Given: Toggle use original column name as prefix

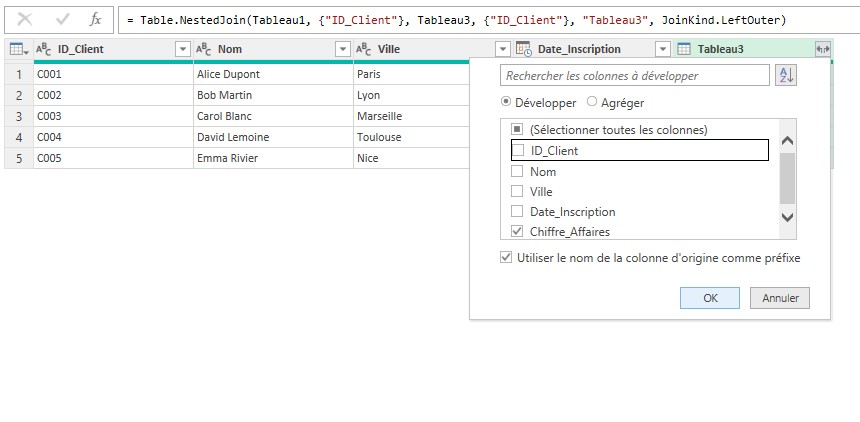Looking at the screenshot, I should click(x=507, y=258).
